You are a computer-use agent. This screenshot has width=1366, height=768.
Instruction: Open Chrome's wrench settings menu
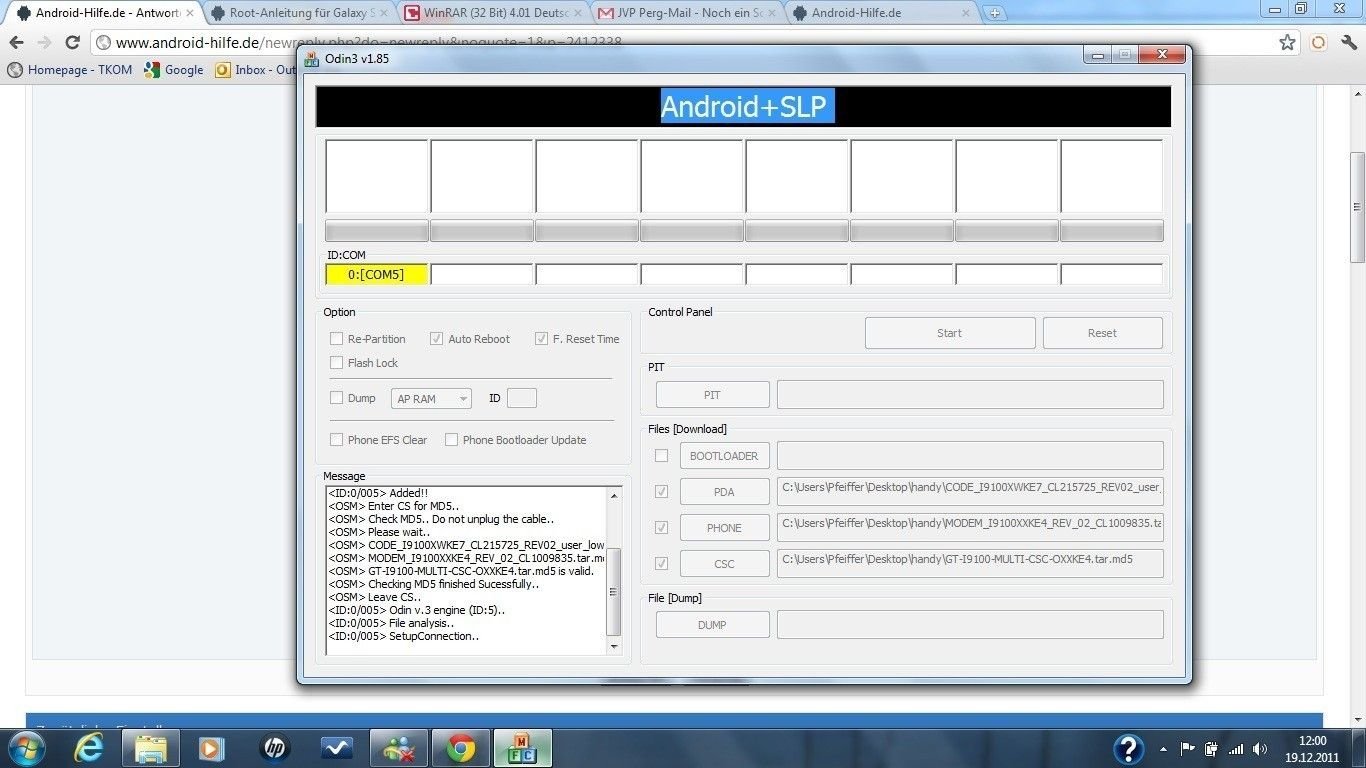pyautogui.click(x=1349, y=43)
